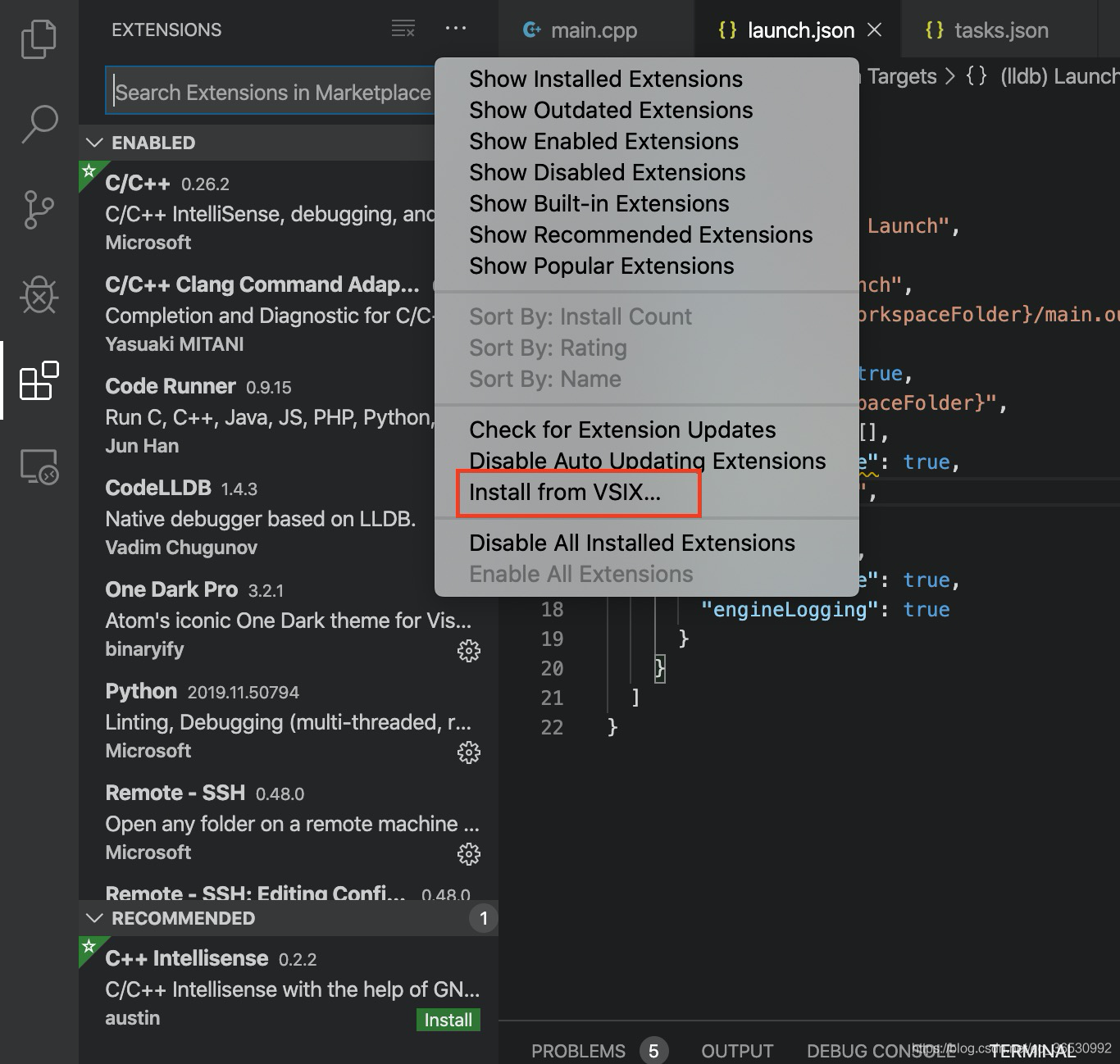This screenshot has width=1120, height=1064.
Task: Select Disable Auto Updating Extensions
Action: pyautogui.click(x=647, y=461)
